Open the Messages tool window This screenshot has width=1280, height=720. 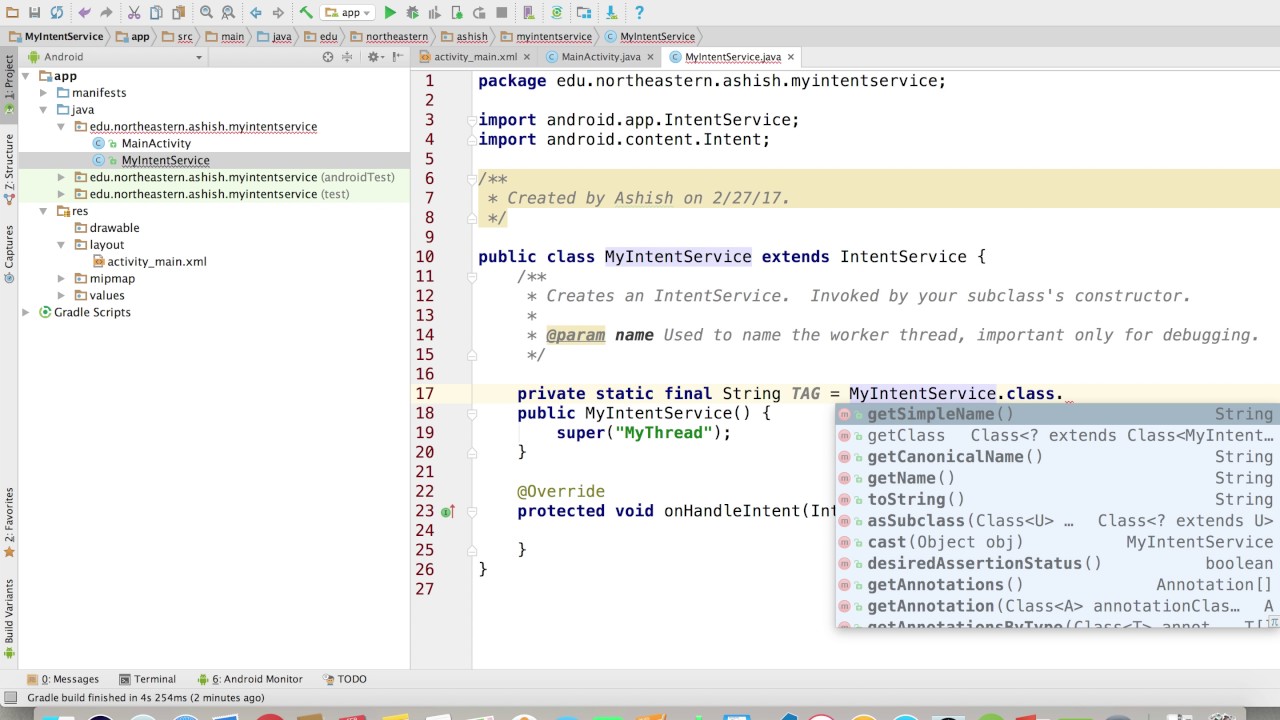(64, 679)
